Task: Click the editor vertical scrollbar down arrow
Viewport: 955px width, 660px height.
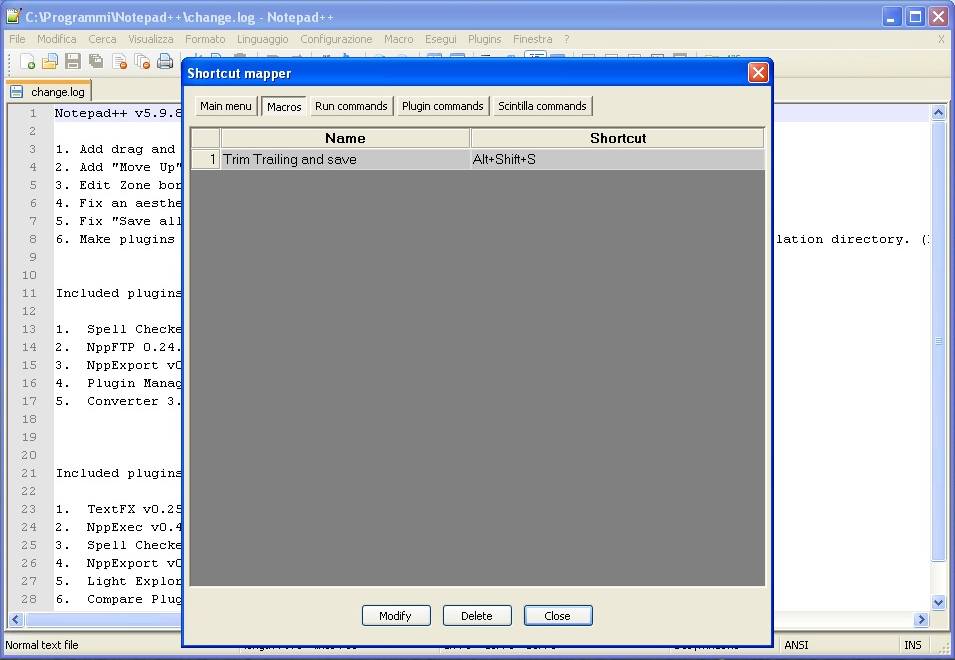Action: 938,603
